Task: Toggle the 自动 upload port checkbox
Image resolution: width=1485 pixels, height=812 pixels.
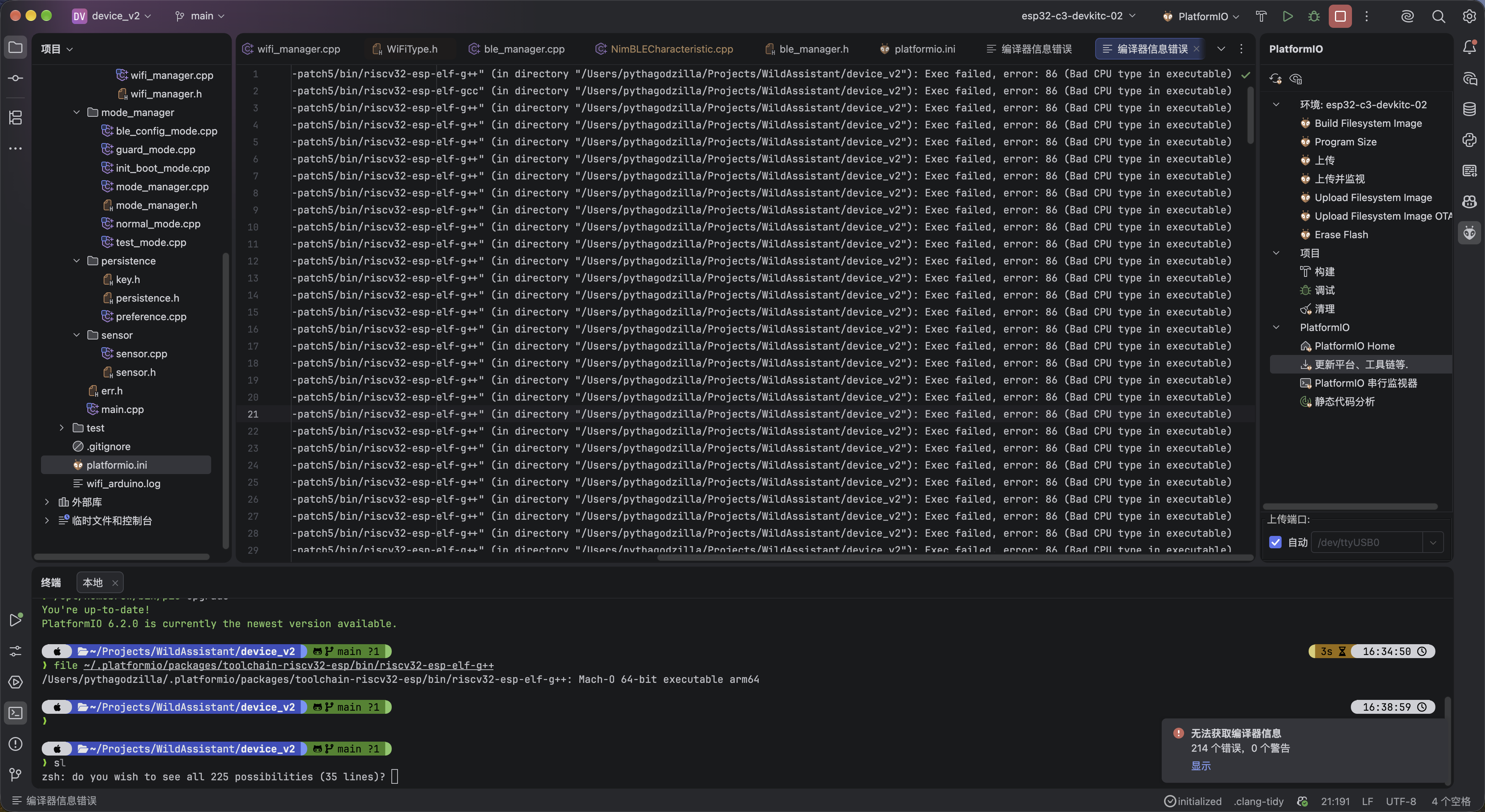Action: [1275, 542]
